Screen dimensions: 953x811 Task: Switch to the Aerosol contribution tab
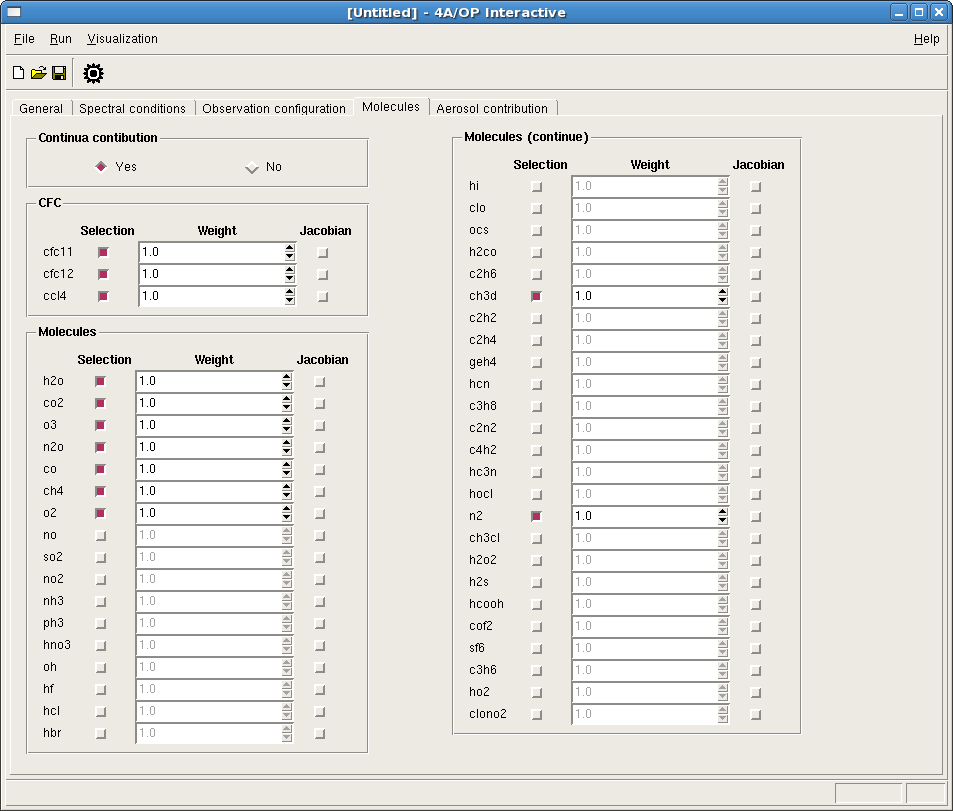[492, 108]
